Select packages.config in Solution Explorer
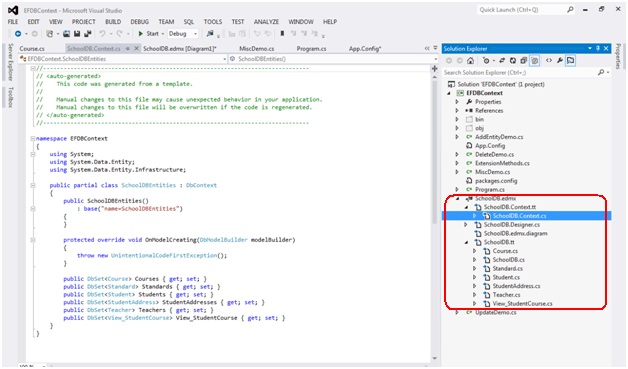This screenshot has height=369, width=628. [496, 181]
